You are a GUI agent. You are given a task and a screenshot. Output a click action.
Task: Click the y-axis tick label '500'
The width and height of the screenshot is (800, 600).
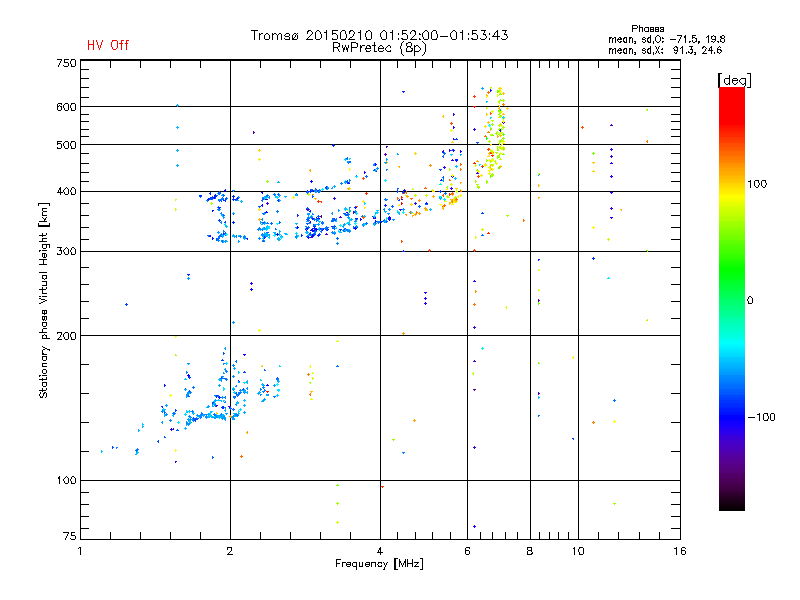pyautogui.click(x=66, y=145)
